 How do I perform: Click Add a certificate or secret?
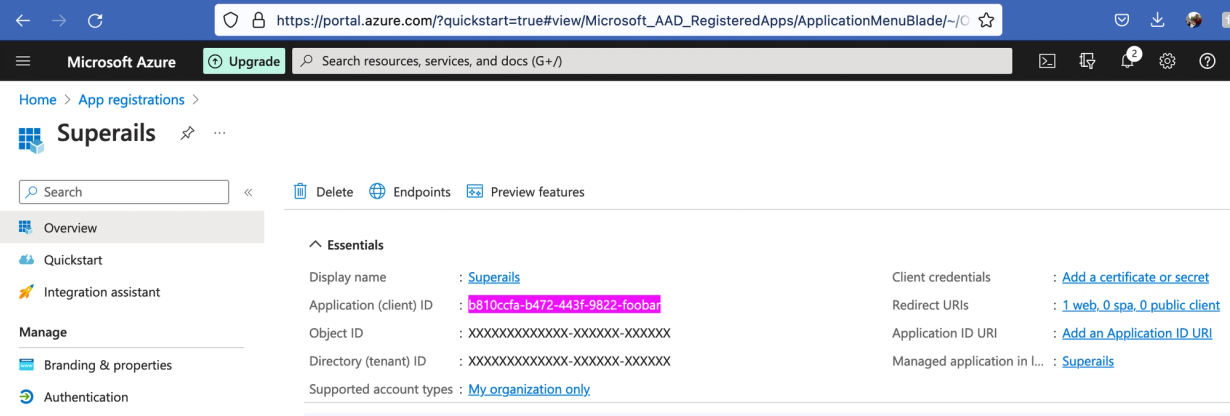[1135, 277]
